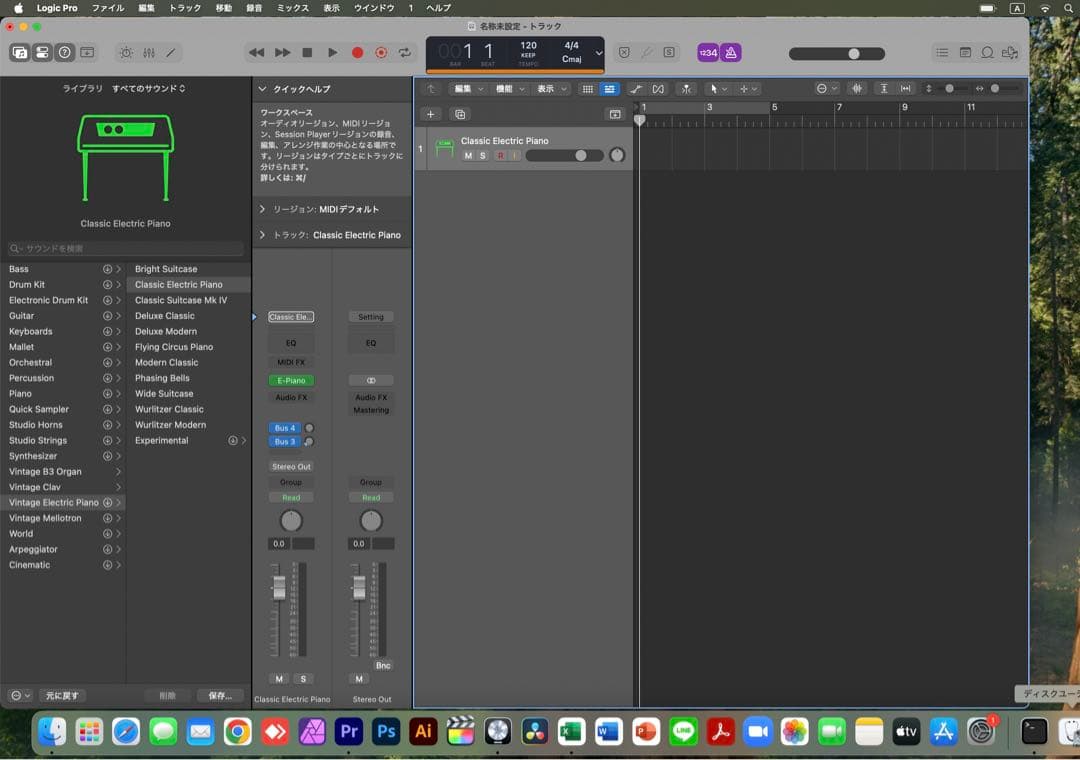Solo the Classic Electric Piano track

483,156
